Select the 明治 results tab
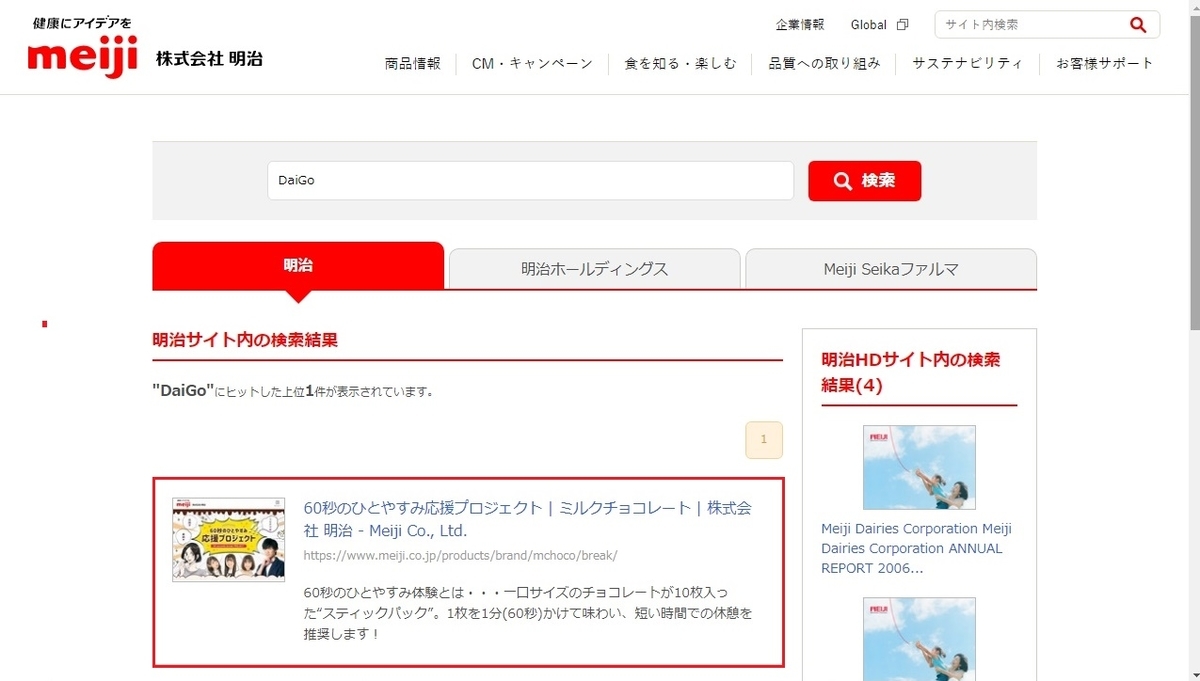 (x=298, y=266)
